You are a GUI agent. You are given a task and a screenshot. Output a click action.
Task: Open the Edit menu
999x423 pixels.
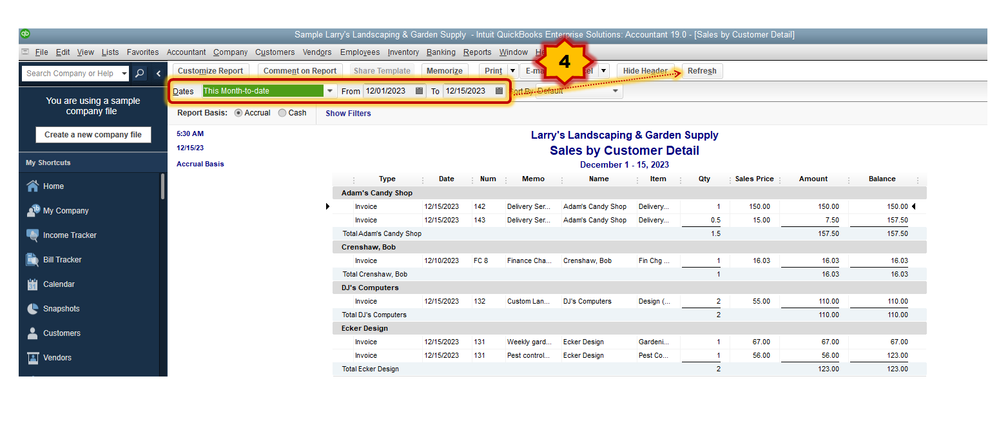[x=62, y=52]
